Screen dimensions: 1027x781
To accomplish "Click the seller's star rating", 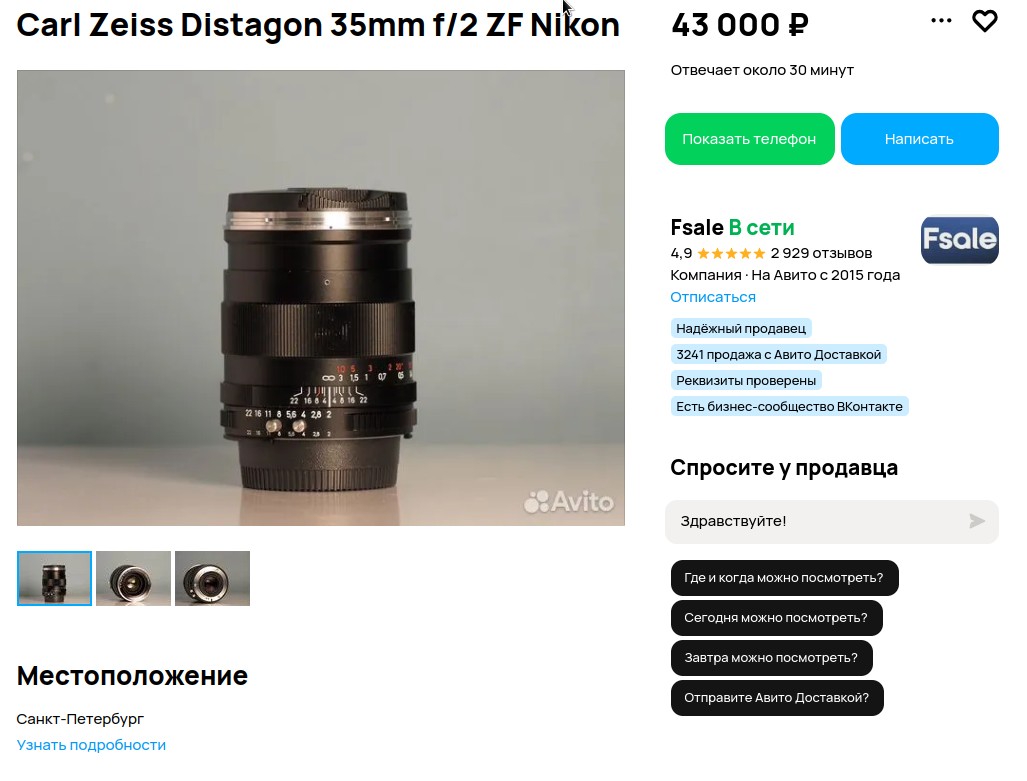I will (730, 254).
